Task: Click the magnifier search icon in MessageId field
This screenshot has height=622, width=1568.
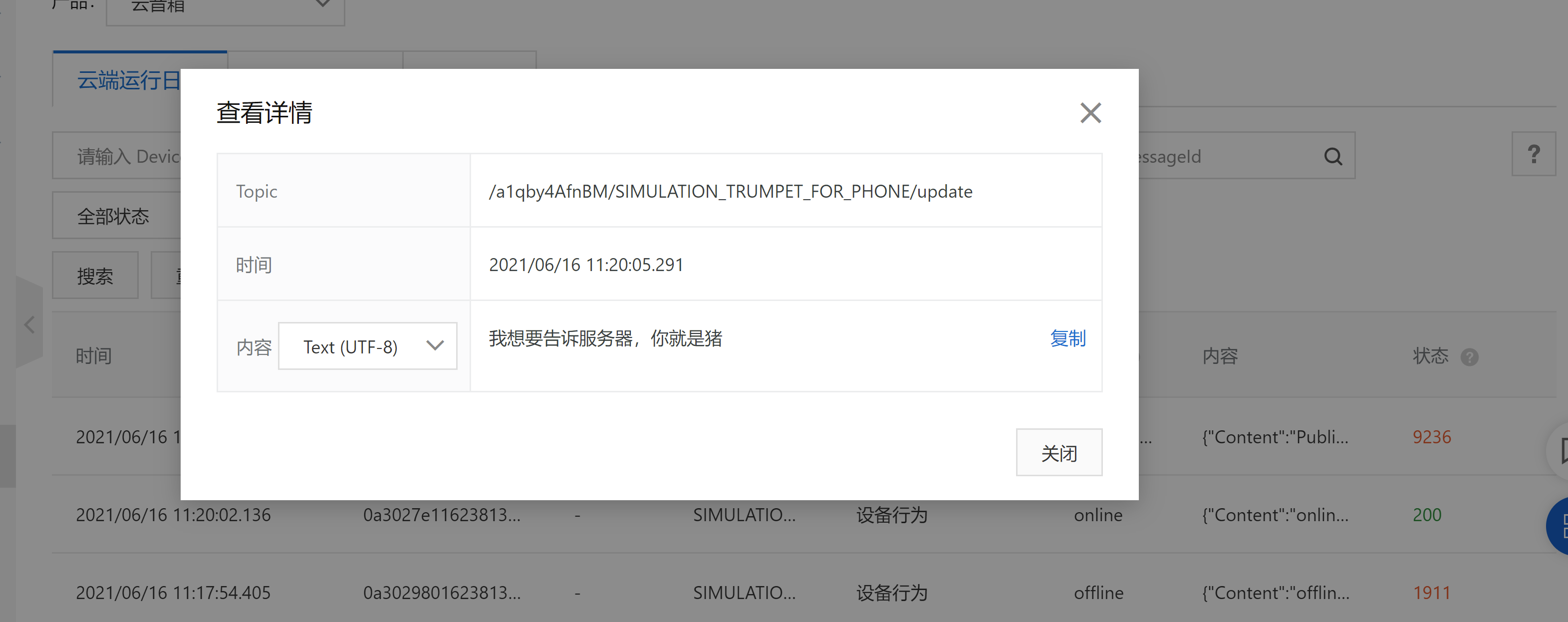Action: point(1332,156)
